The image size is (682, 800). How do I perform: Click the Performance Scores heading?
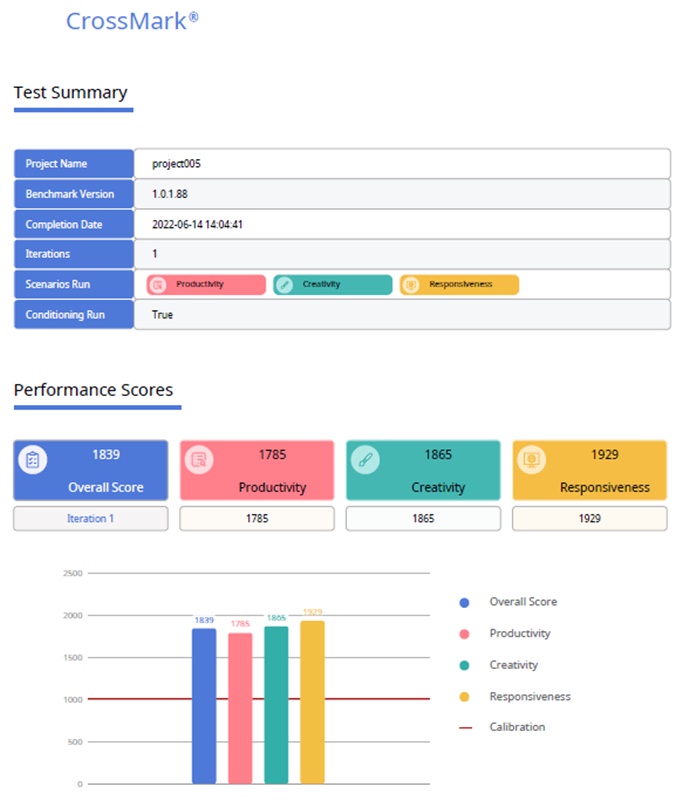click(93, 390)
